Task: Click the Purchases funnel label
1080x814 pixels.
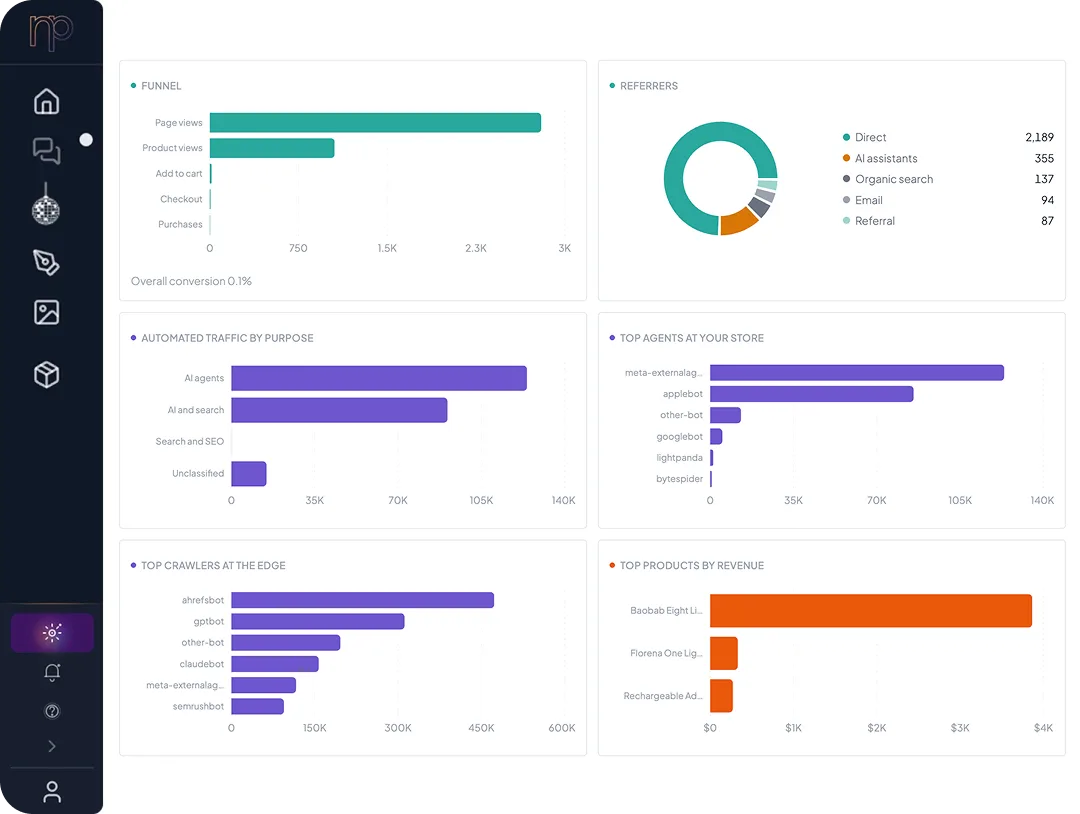Action: coord(180,225)
